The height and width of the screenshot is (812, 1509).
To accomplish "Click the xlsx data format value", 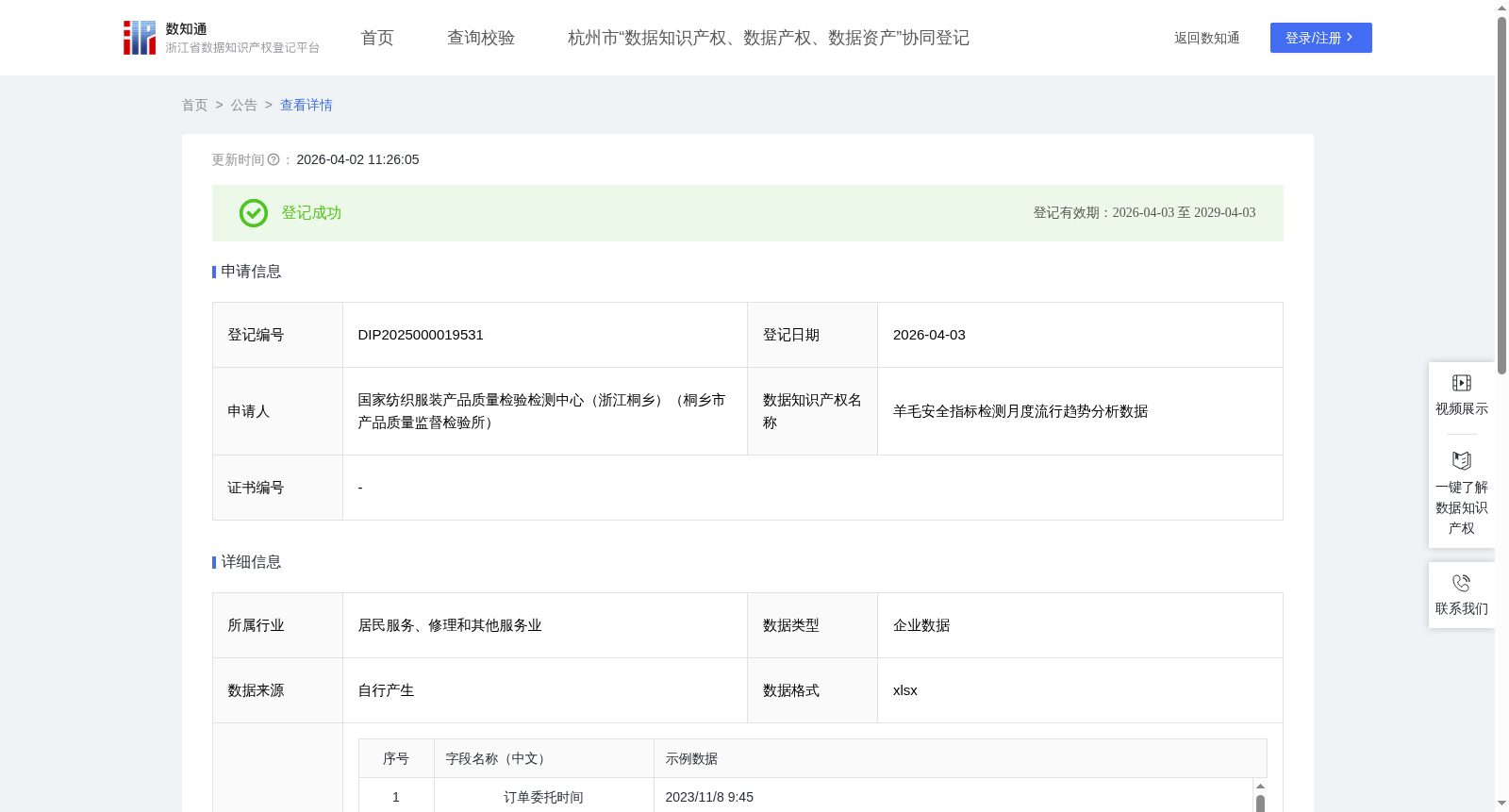I will (x=905, y=690).
